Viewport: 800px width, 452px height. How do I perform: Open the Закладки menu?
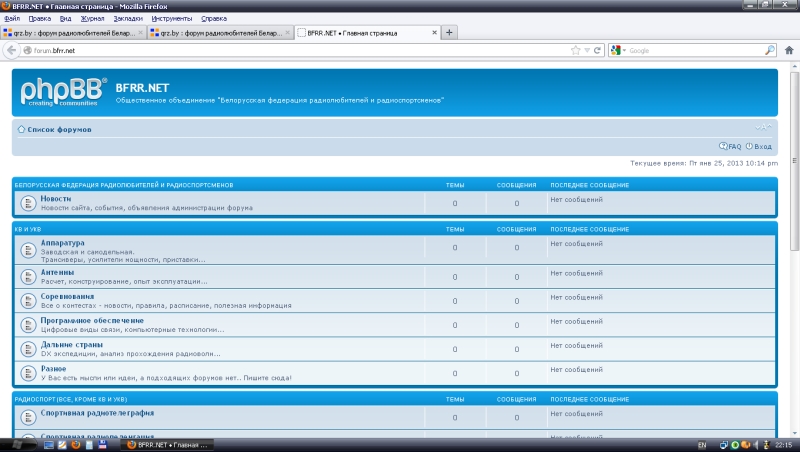pos(127,18)
